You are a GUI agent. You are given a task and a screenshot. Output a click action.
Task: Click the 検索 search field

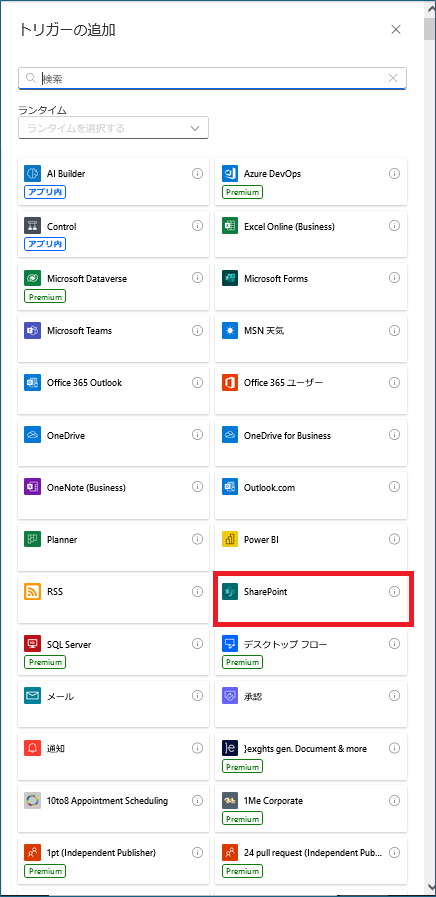tap(212, 78)
